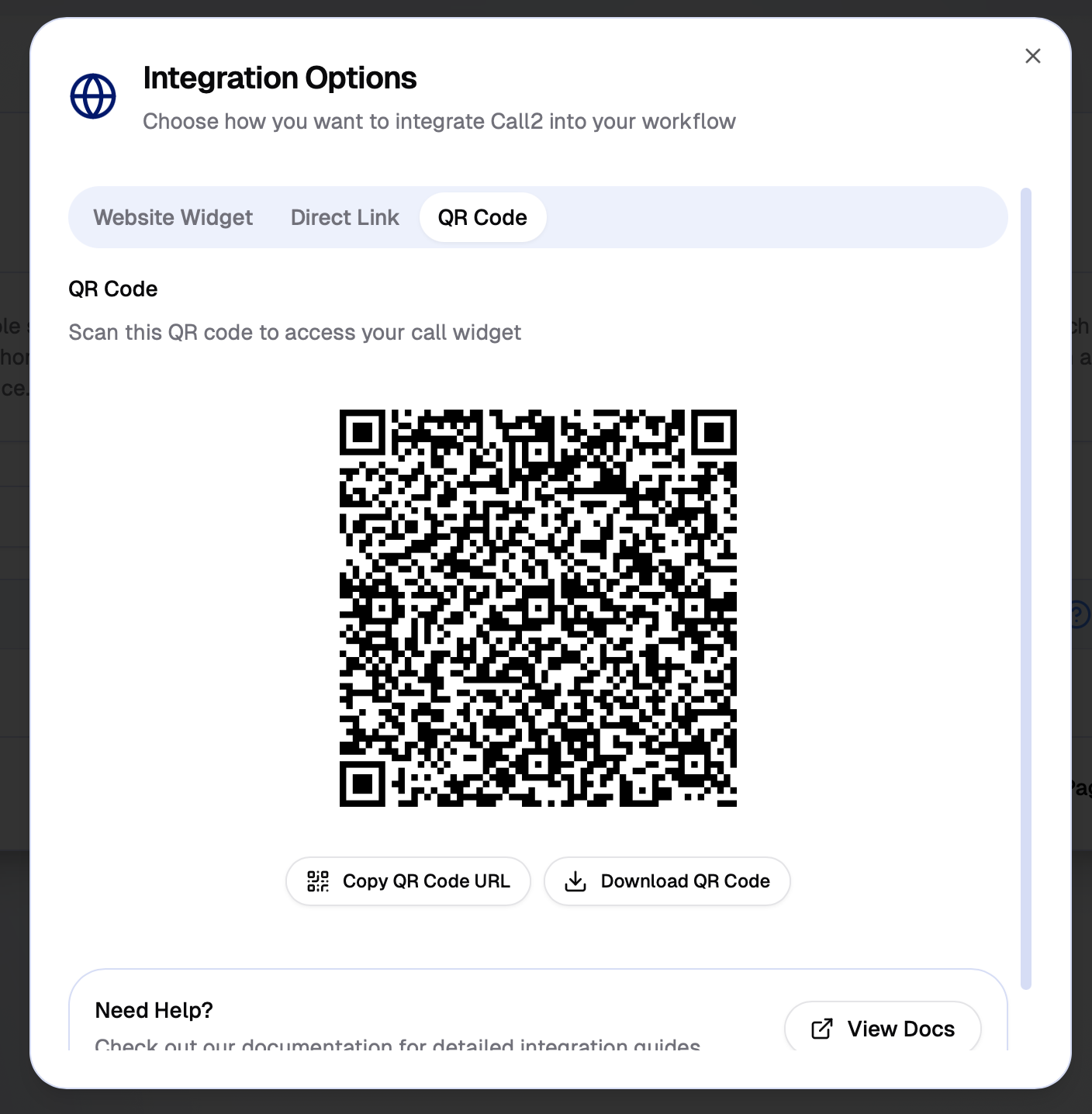Click the QR Code section heading
The height and width of the screenshot is (1114, 1092).
[113, 289]
